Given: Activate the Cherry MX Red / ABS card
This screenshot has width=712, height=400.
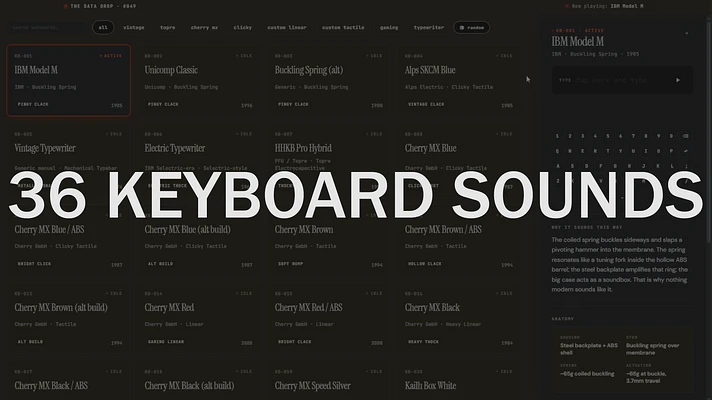Looking at the screenshot, I should [329, 318].
